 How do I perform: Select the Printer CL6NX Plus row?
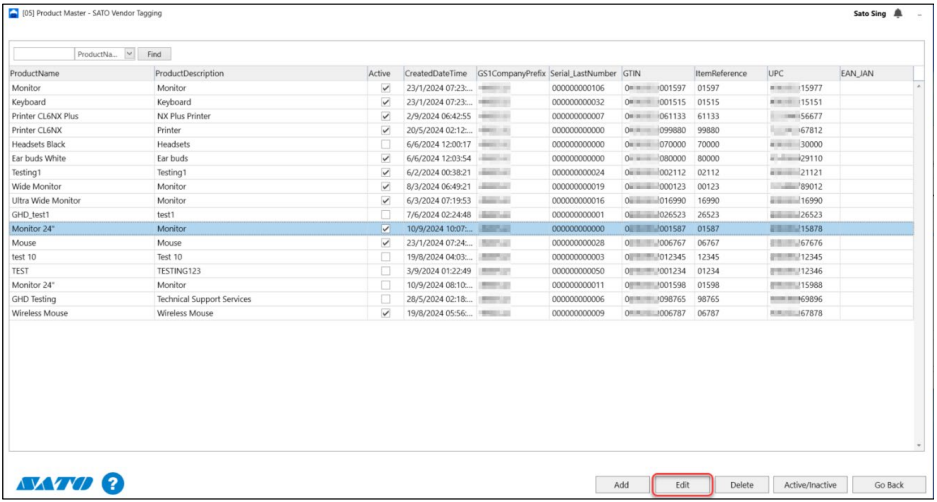pyautogui.click(x=80, y=116)
